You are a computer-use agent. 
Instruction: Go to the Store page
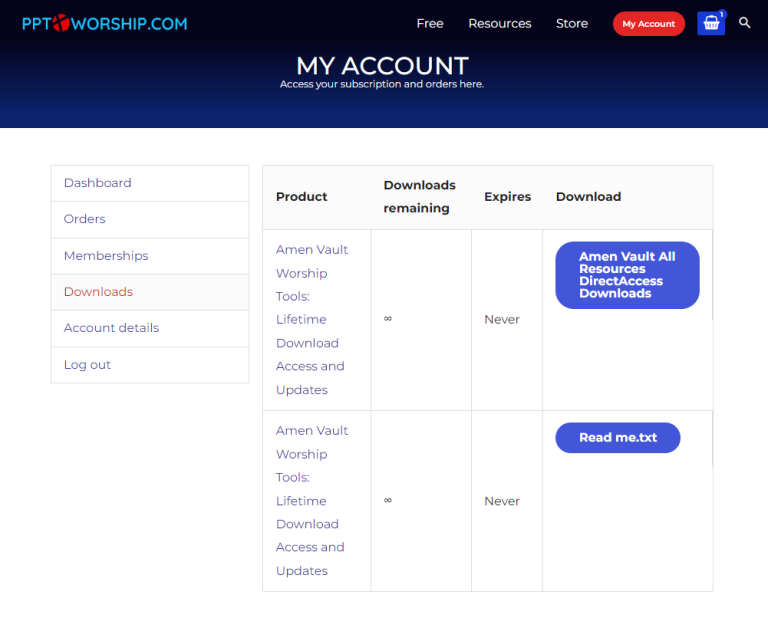coord(572,24)
